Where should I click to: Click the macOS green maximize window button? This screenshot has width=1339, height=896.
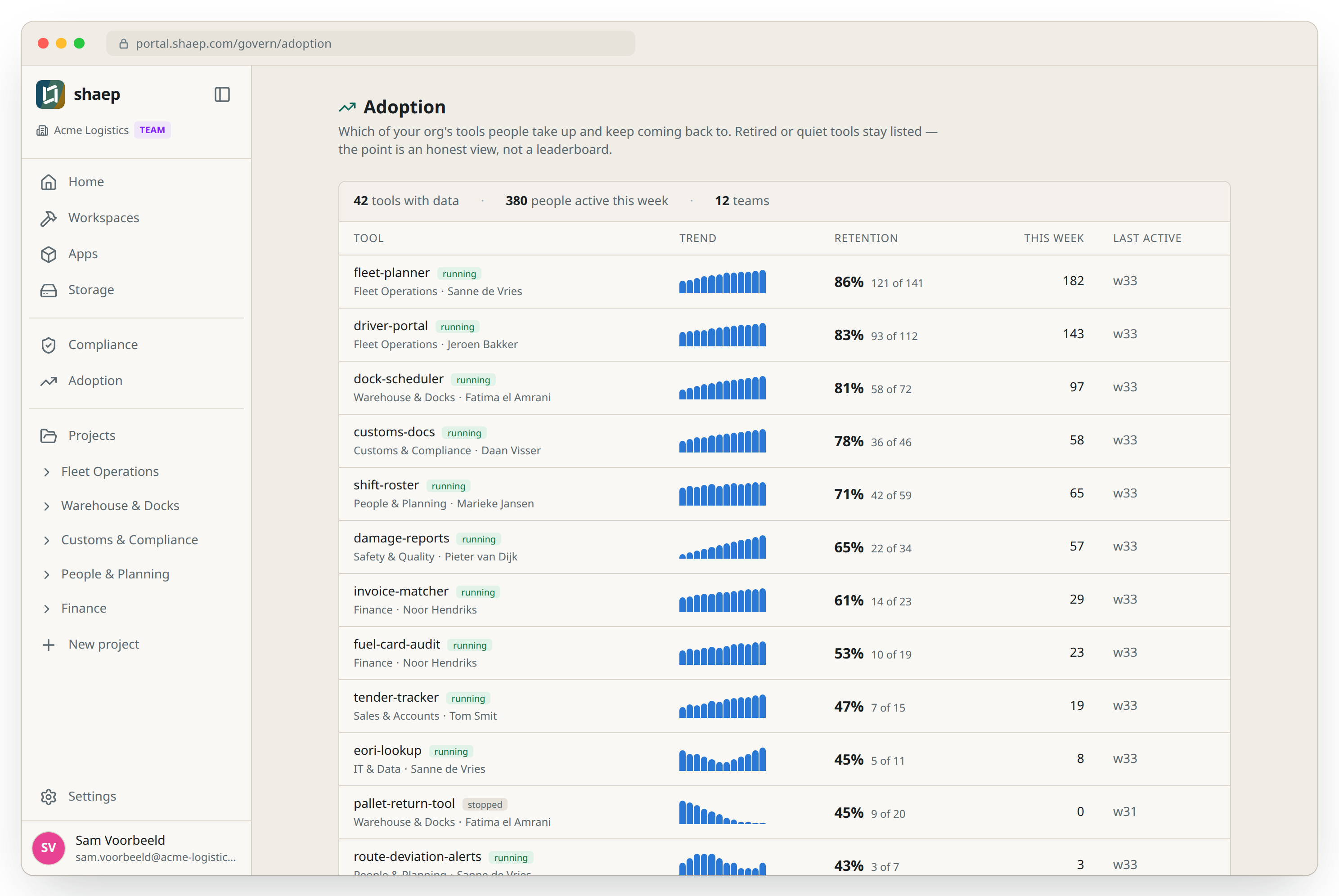80,44
